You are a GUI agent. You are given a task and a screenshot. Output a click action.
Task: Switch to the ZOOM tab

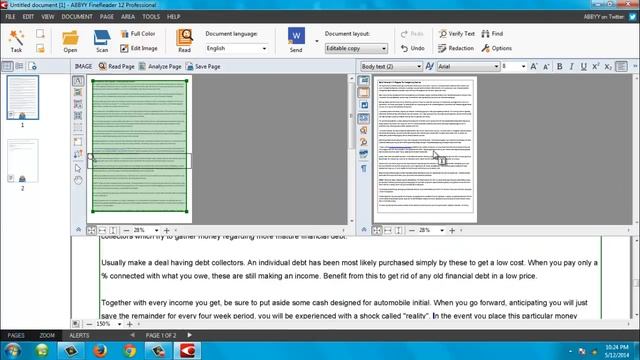(x=47, y=335)
